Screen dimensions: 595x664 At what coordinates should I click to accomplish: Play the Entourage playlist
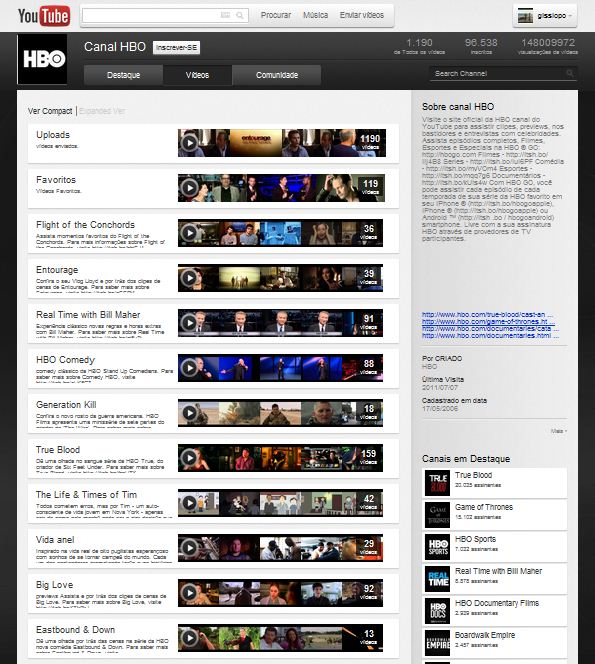(189, 278)
